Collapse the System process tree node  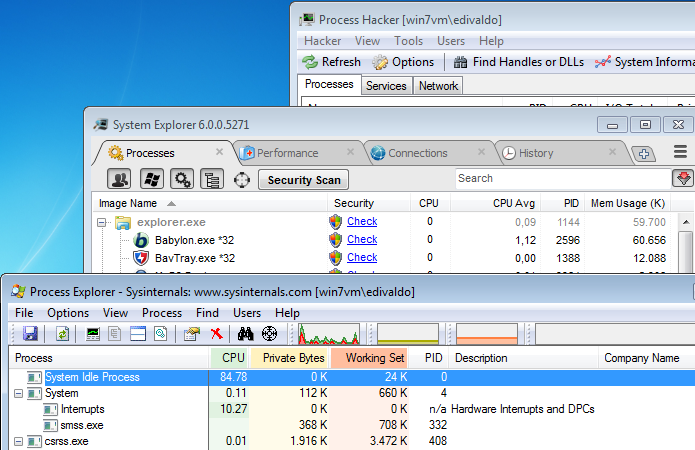coord(18,393)
